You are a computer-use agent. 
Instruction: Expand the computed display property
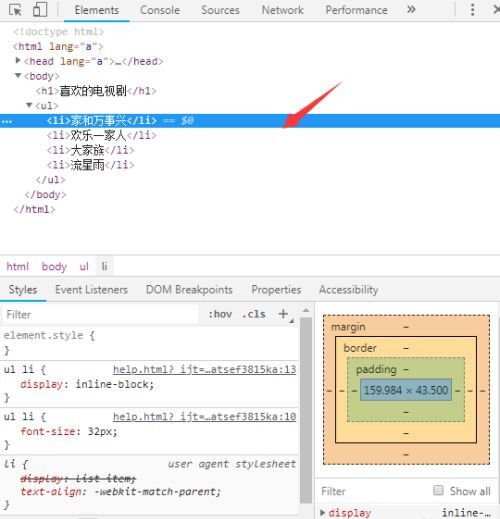(x=322, y=512)
